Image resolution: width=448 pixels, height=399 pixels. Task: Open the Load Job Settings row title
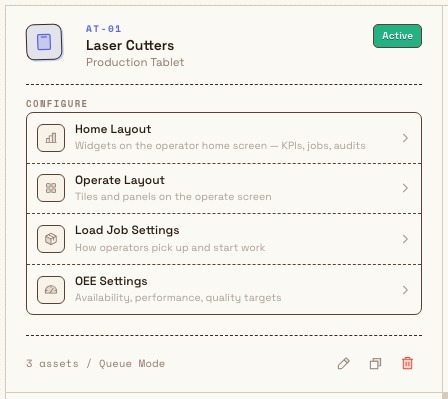coord(127,230)
